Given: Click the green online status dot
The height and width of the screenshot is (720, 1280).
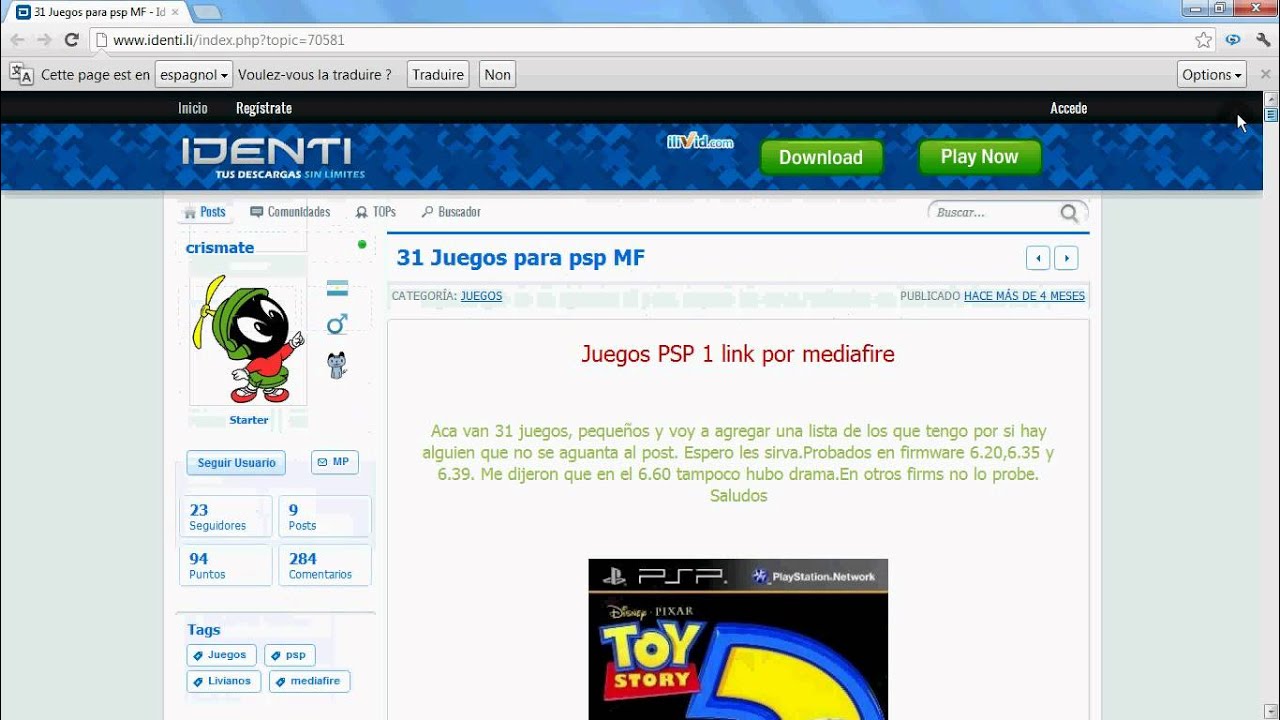Looking at the screenshot, I should point(362,244).
